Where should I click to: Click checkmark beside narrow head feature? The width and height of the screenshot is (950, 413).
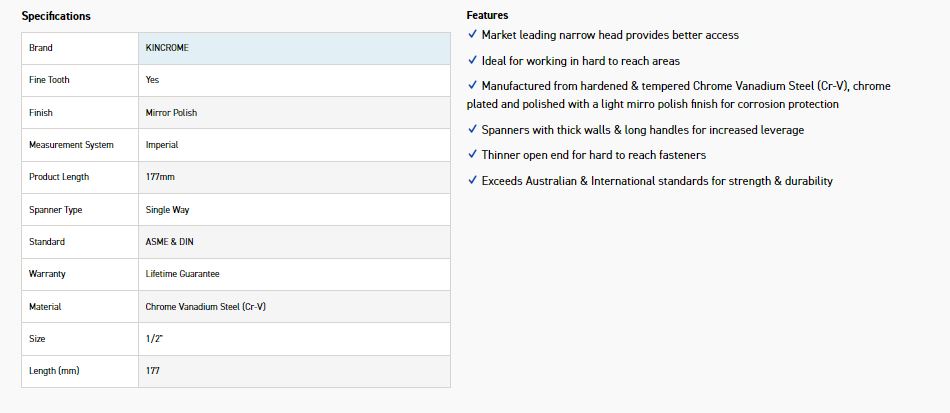pyautogui.click(x=472, y=35)
